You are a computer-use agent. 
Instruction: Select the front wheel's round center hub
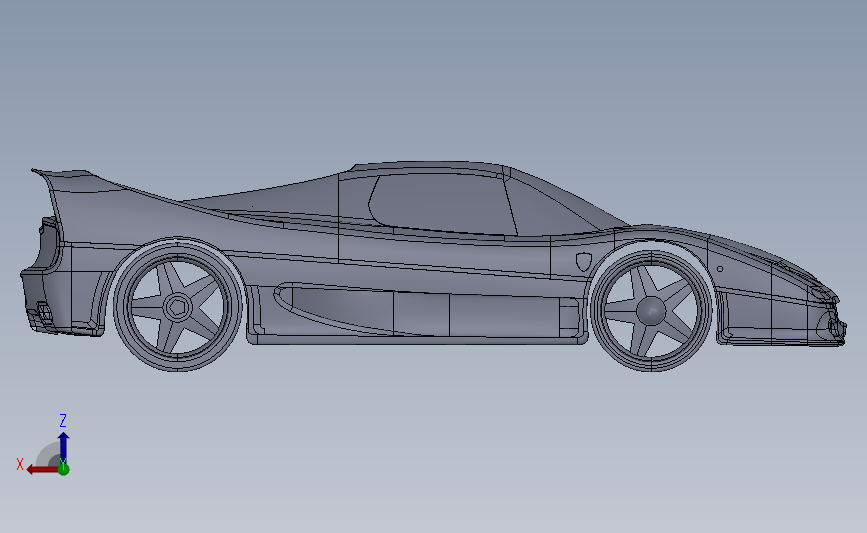pos(651,310)
